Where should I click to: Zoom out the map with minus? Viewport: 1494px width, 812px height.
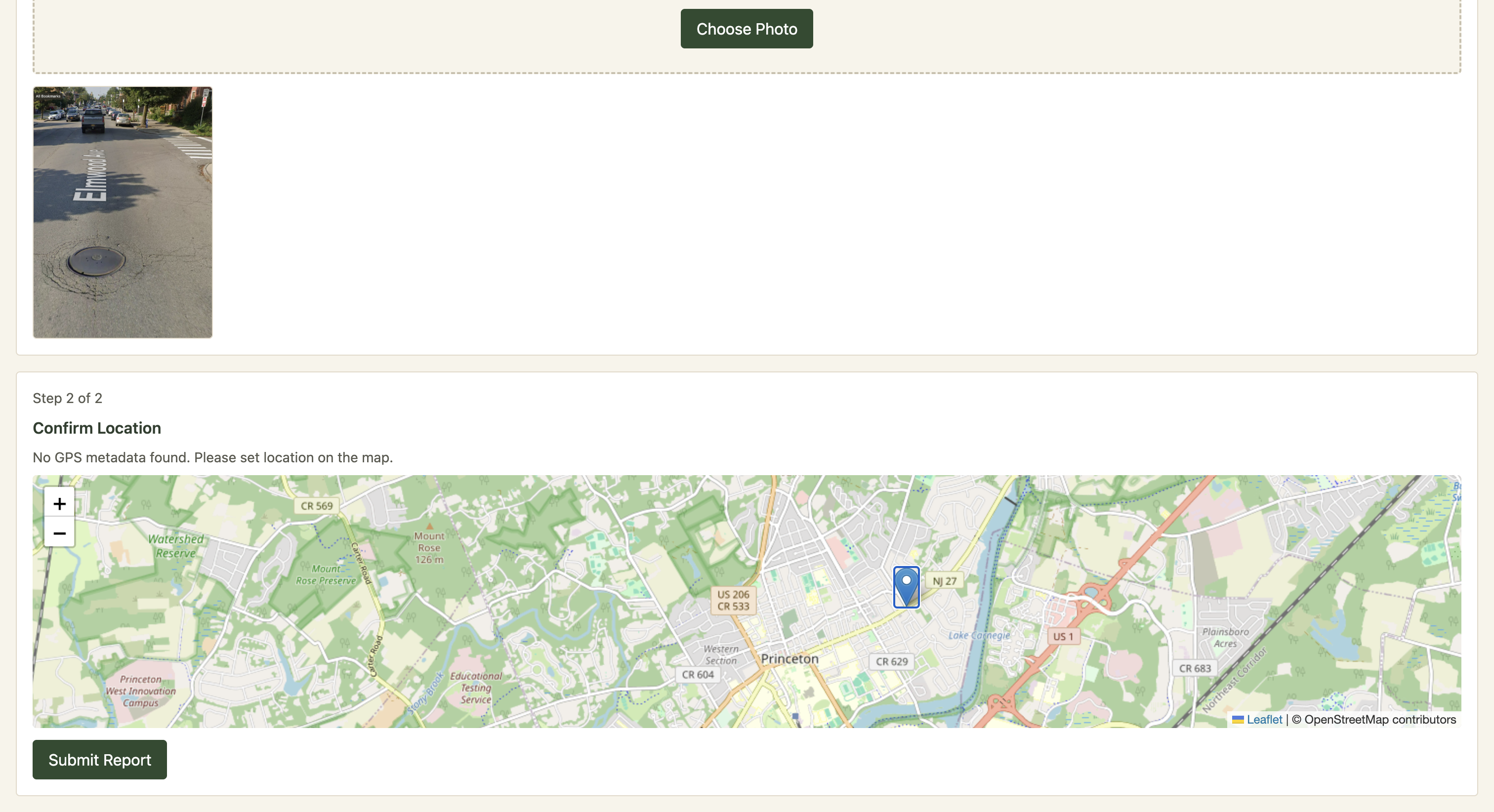[59, 532]
